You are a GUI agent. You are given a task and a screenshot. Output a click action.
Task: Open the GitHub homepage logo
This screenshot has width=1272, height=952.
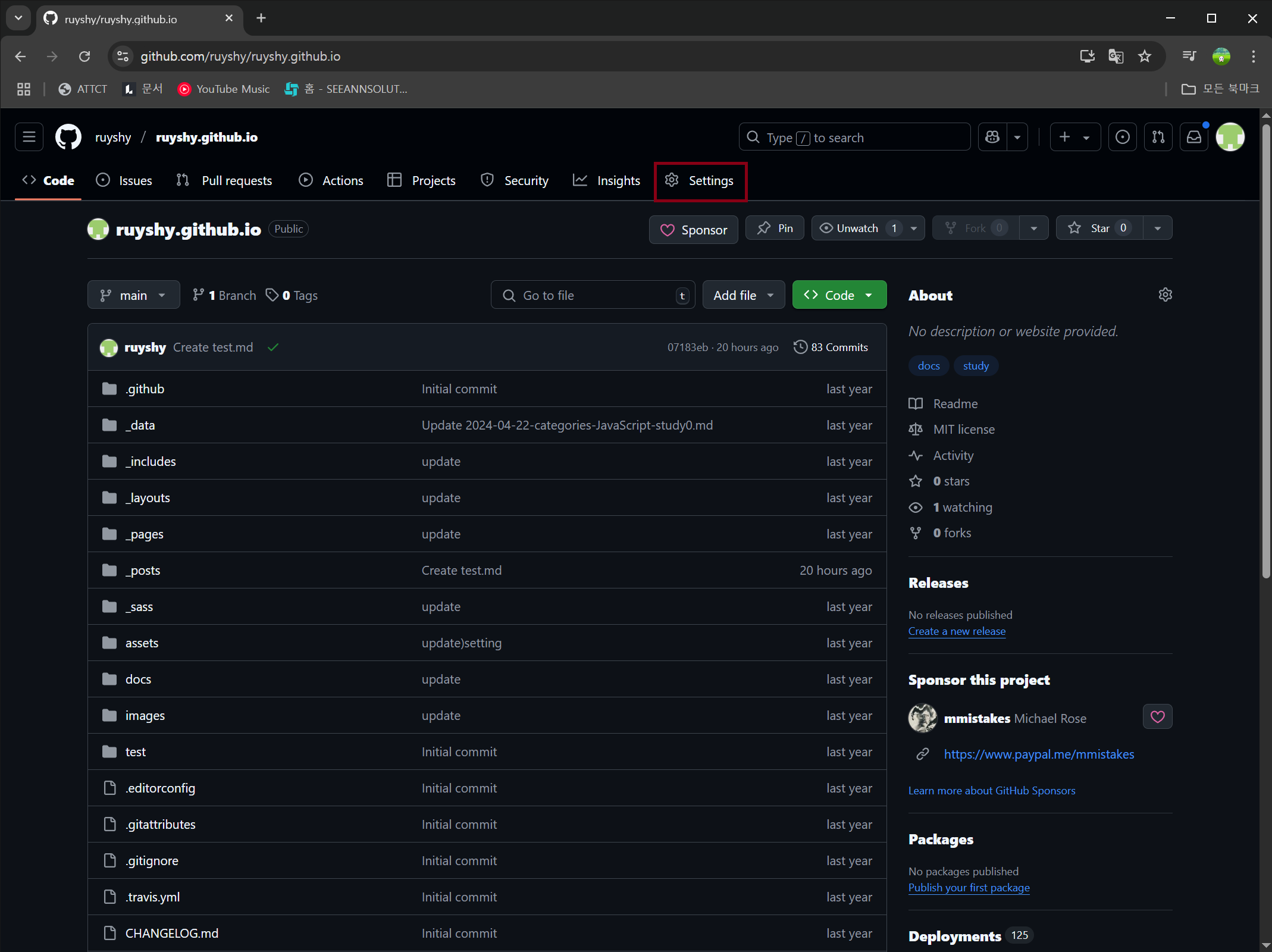(67, 137)
